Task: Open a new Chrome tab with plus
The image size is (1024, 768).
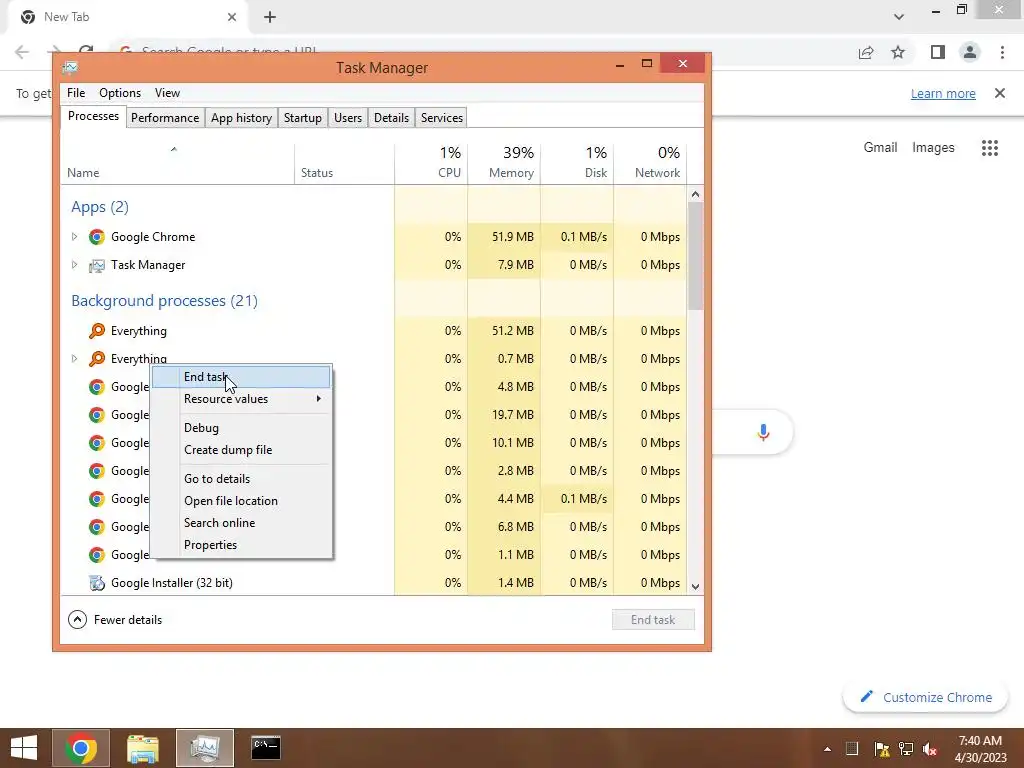Action: (x=270, y=18)
